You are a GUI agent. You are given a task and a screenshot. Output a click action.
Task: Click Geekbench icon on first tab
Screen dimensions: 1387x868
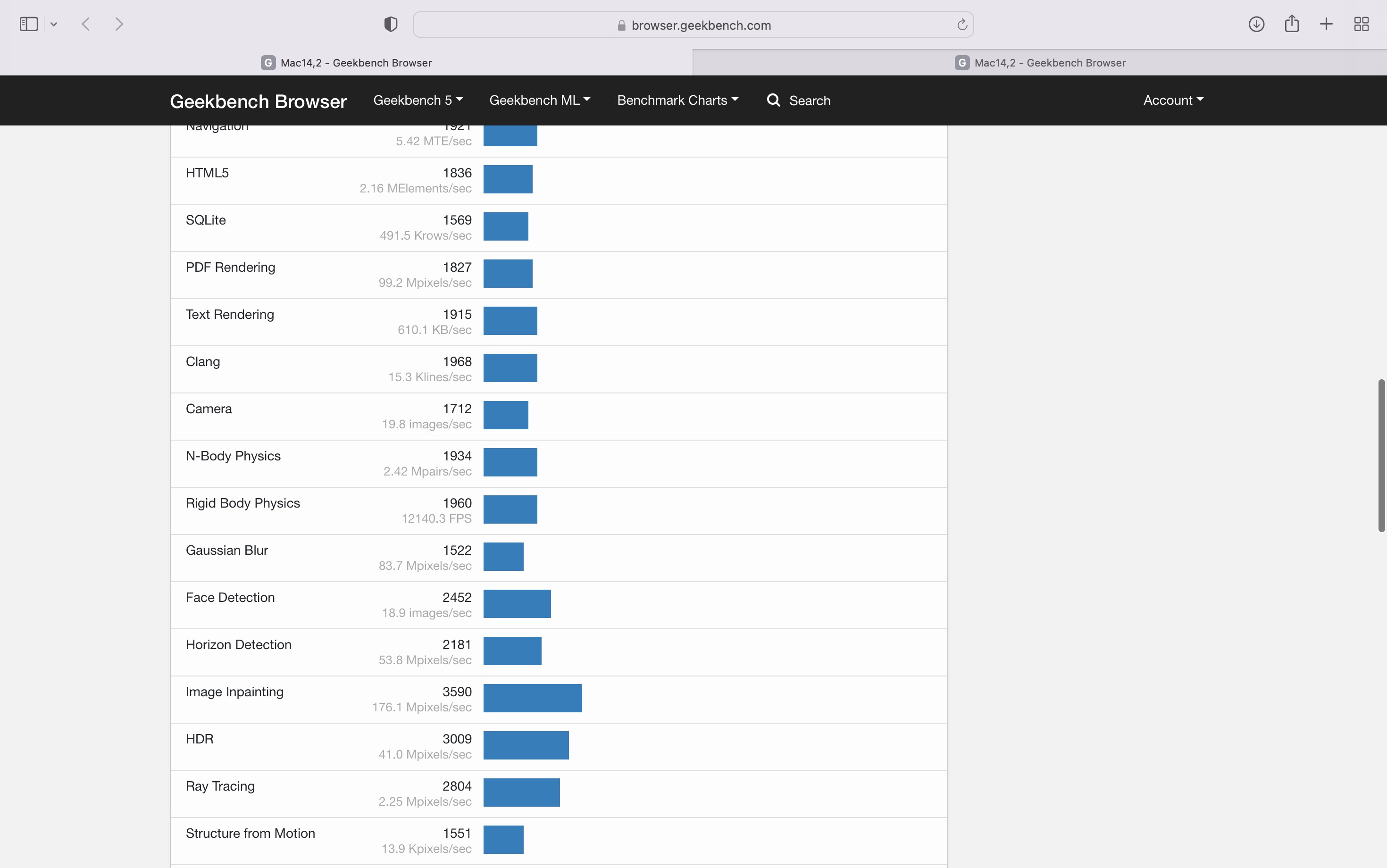tap(268, 63)
